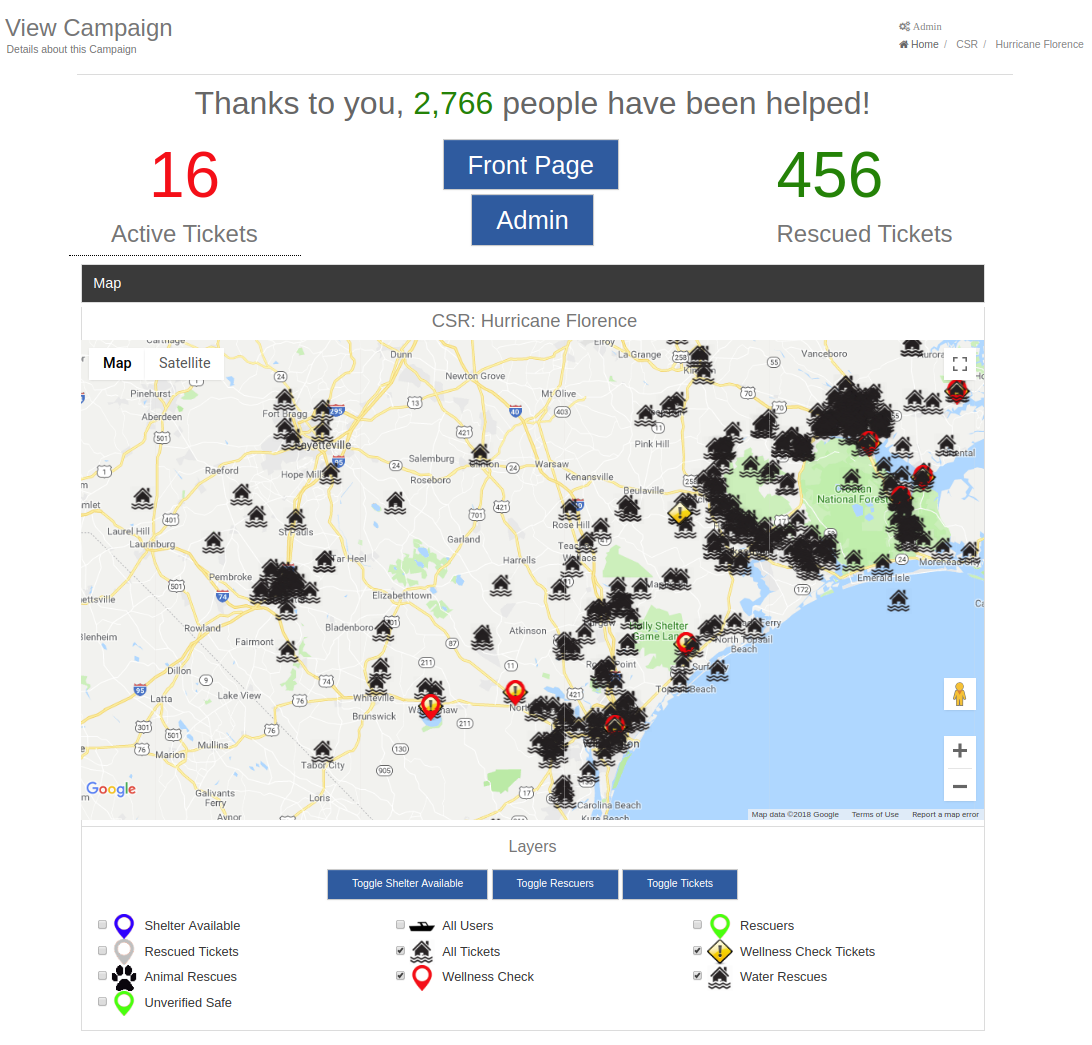Click All Tickets flooded house icon
This screenshot has width=1092, height=1045.
(x=421, y=952)
